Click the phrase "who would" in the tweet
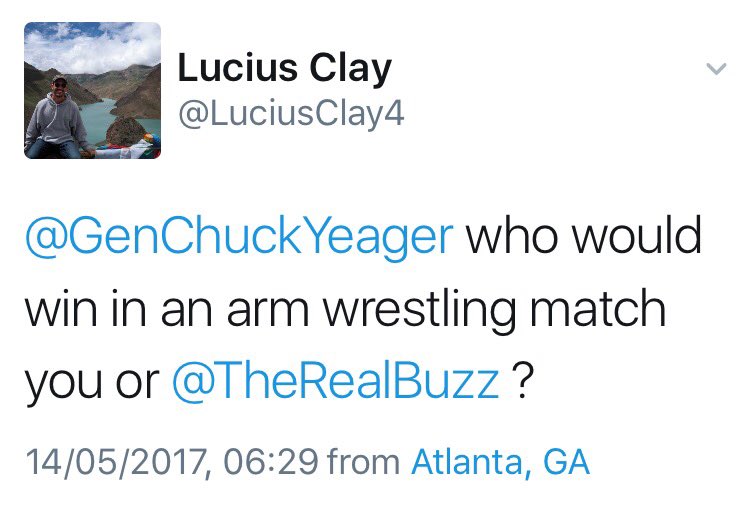 (584, 235)
